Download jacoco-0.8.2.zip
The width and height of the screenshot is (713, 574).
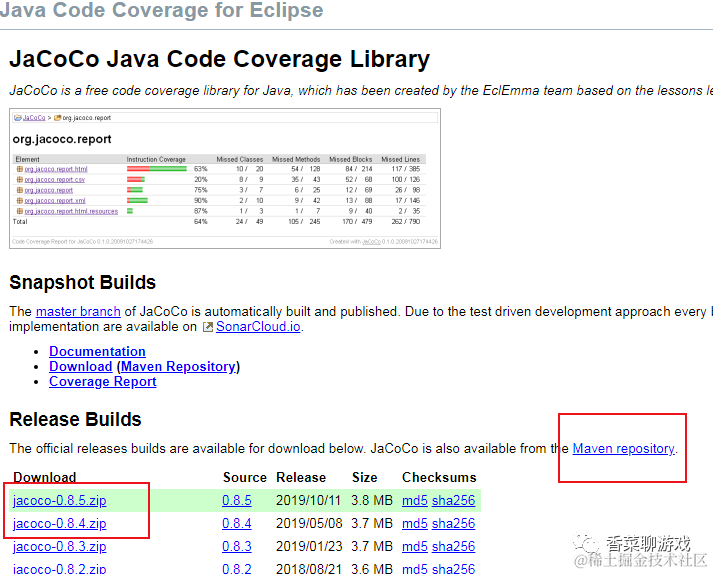click(60, 569)
